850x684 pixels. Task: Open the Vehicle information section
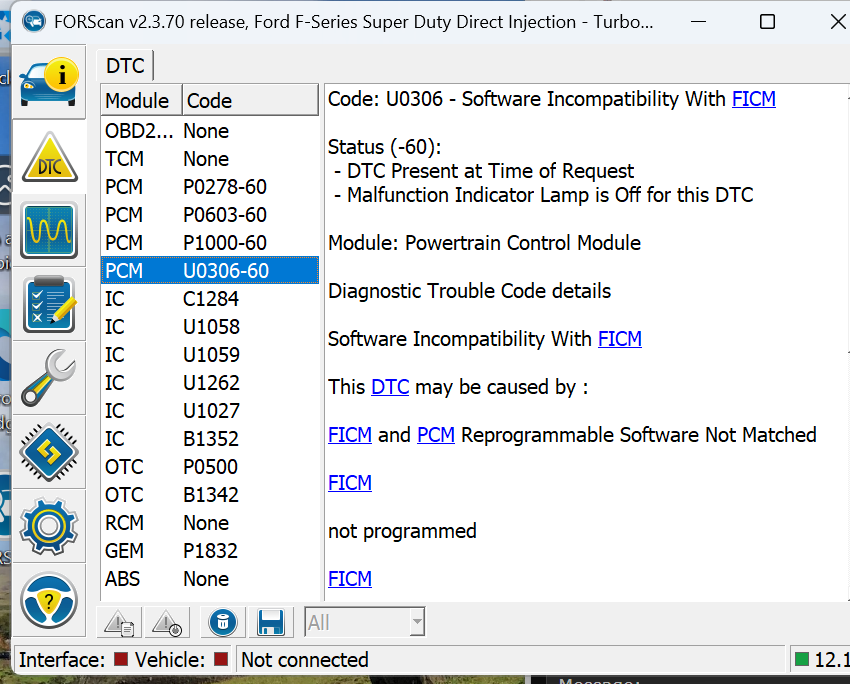click(49, 82)
